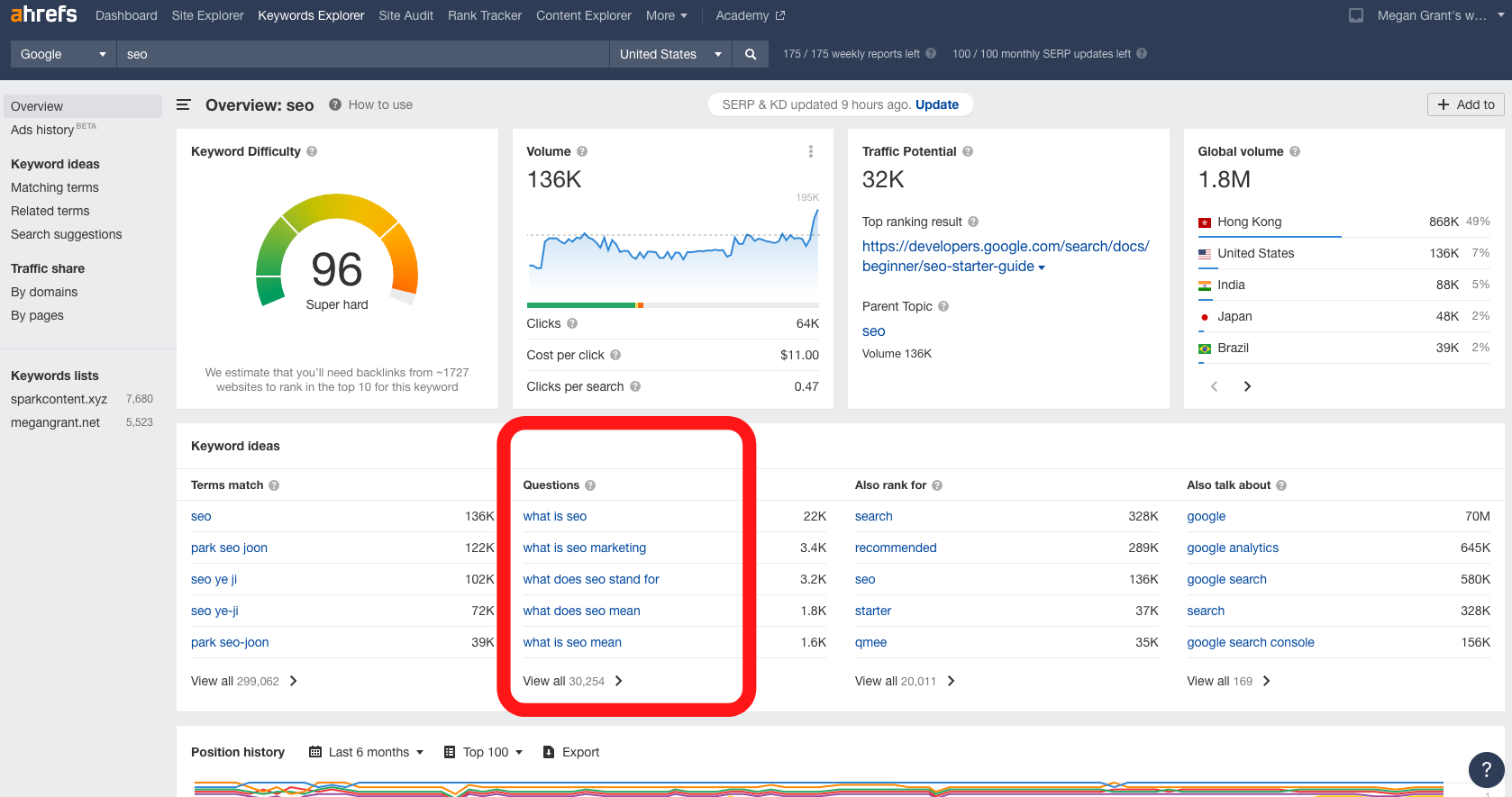Click the Ahrefs logo
Viewport: 1512px width, 797px height.
tap(43, 14)
